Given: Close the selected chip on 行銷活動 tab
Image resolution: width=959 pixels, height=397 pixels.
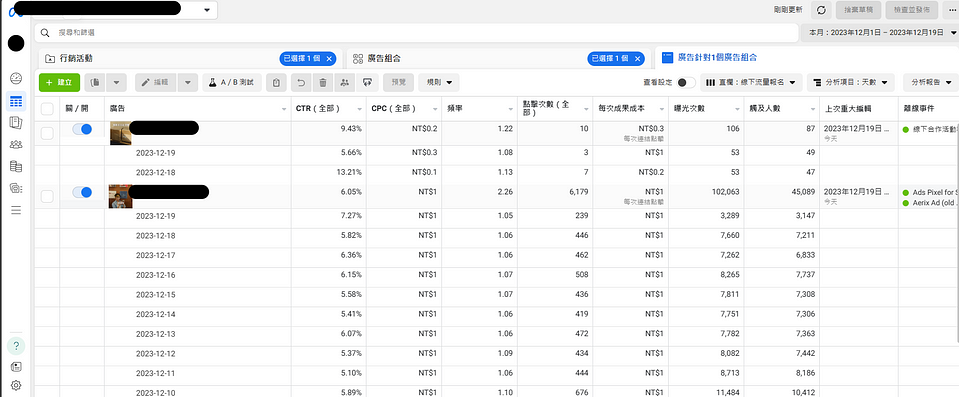Looking at the screenshot, I should 329,59.
